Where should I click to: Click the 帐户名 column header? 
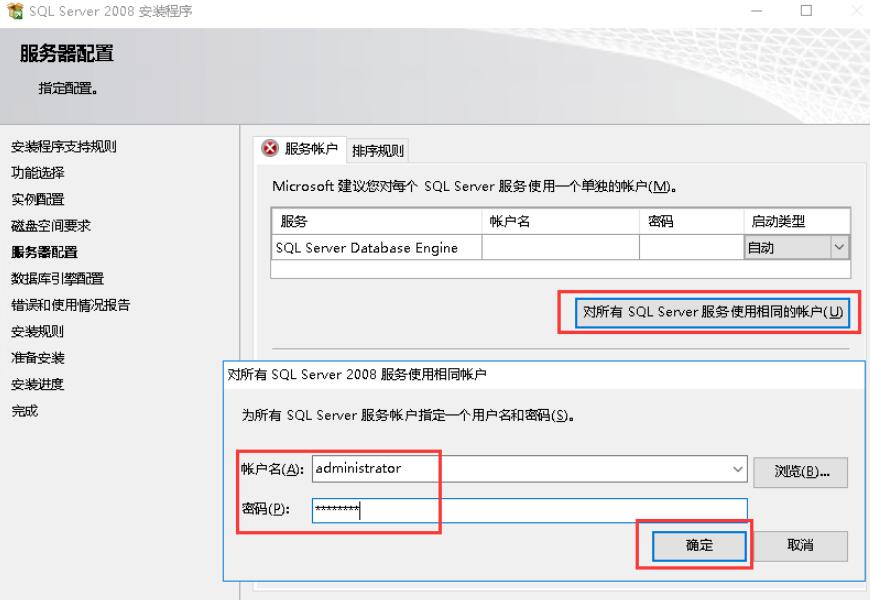pyautogui.click(x=560, y=221)
